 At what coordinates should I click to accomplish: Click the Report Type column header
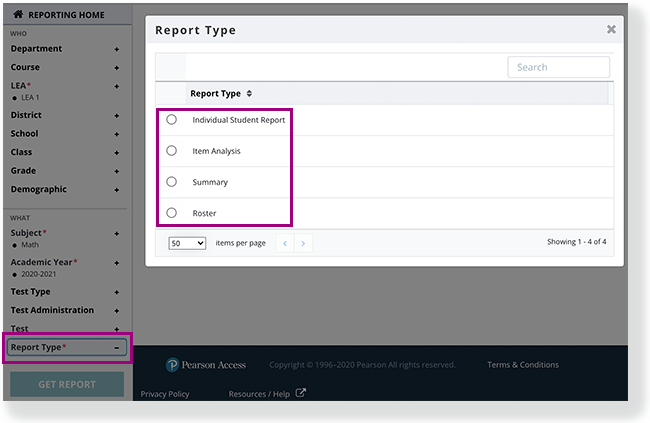[216, 94]
